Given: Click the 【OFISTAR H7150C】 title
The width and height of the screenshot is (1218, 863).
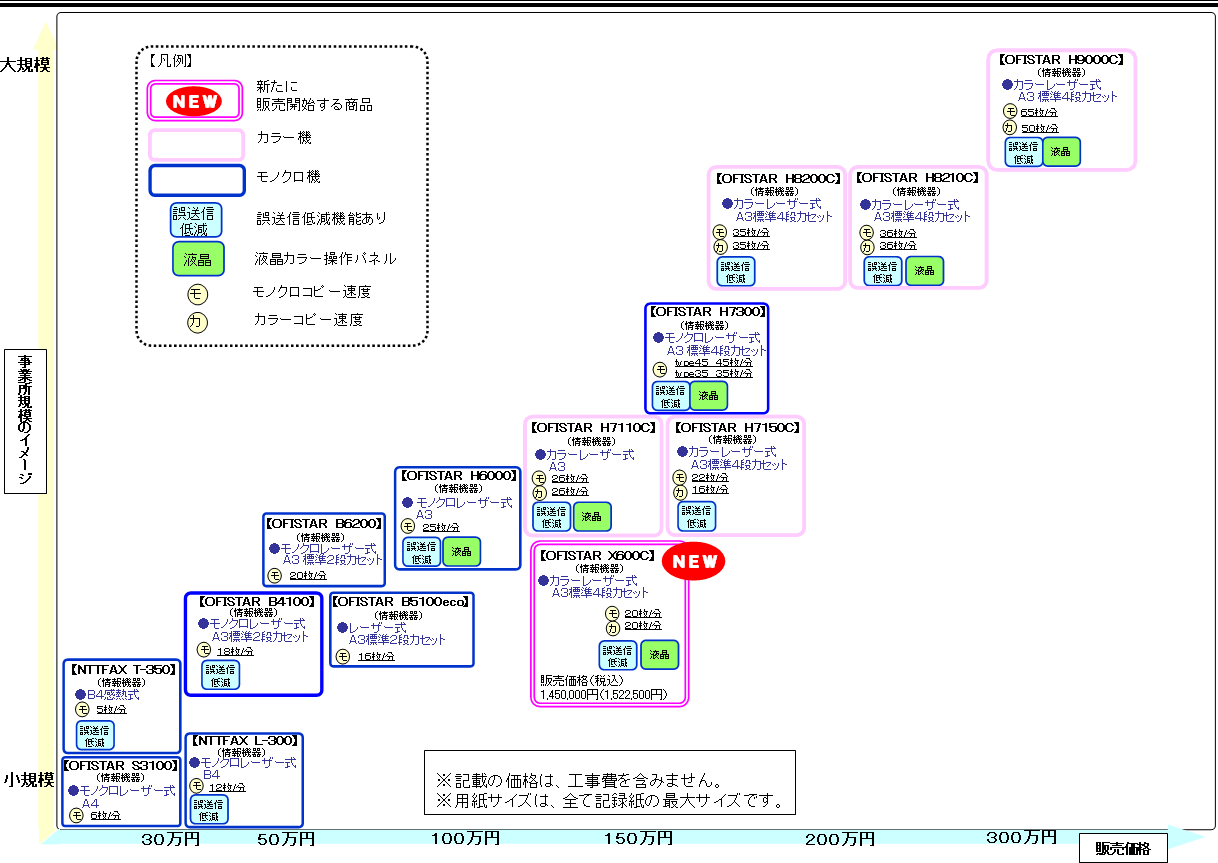Looking at the screenshot, I should 737,427.
